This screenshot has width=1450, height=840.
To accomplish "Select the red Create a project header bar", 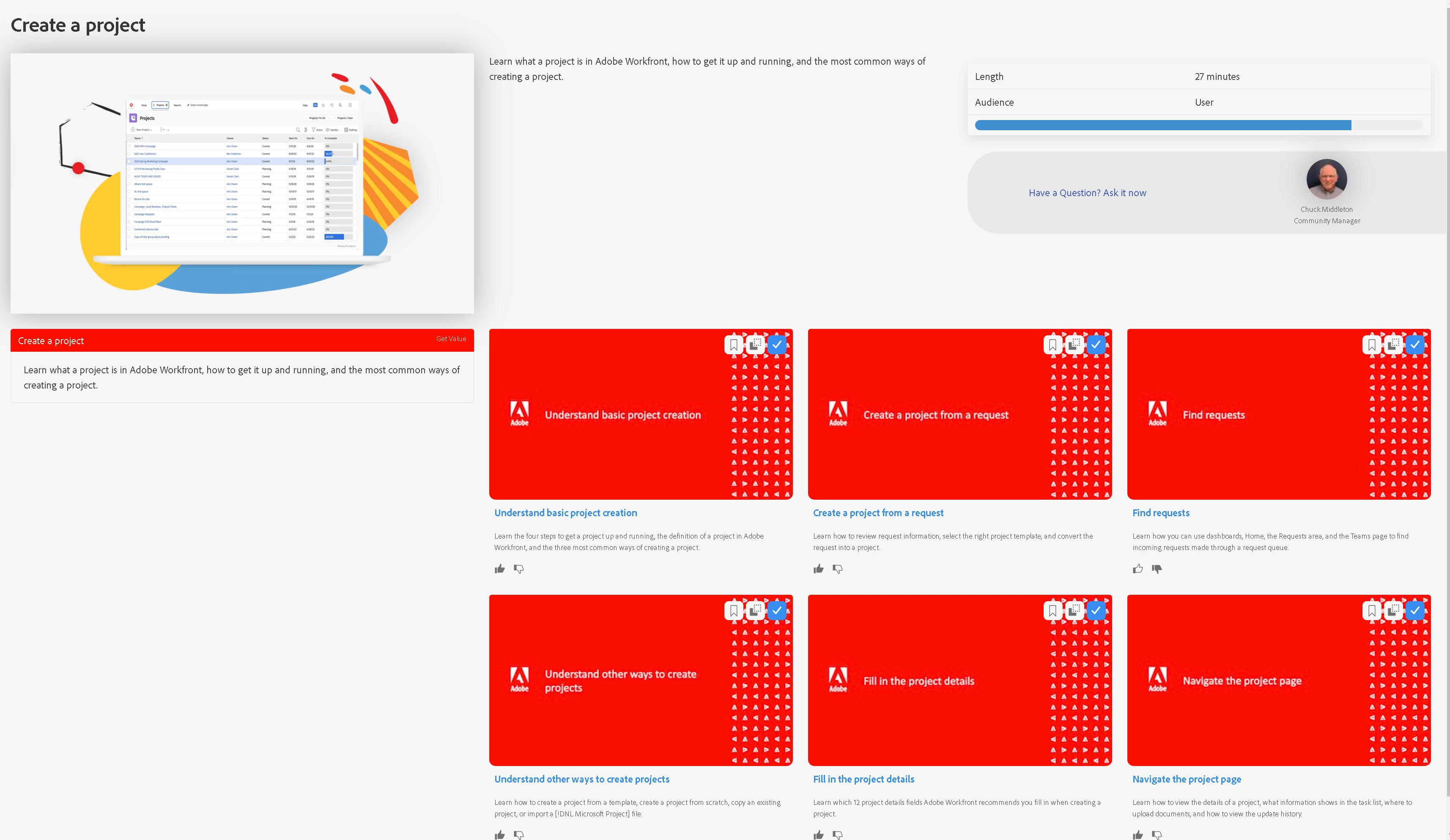I will point(242,341).
